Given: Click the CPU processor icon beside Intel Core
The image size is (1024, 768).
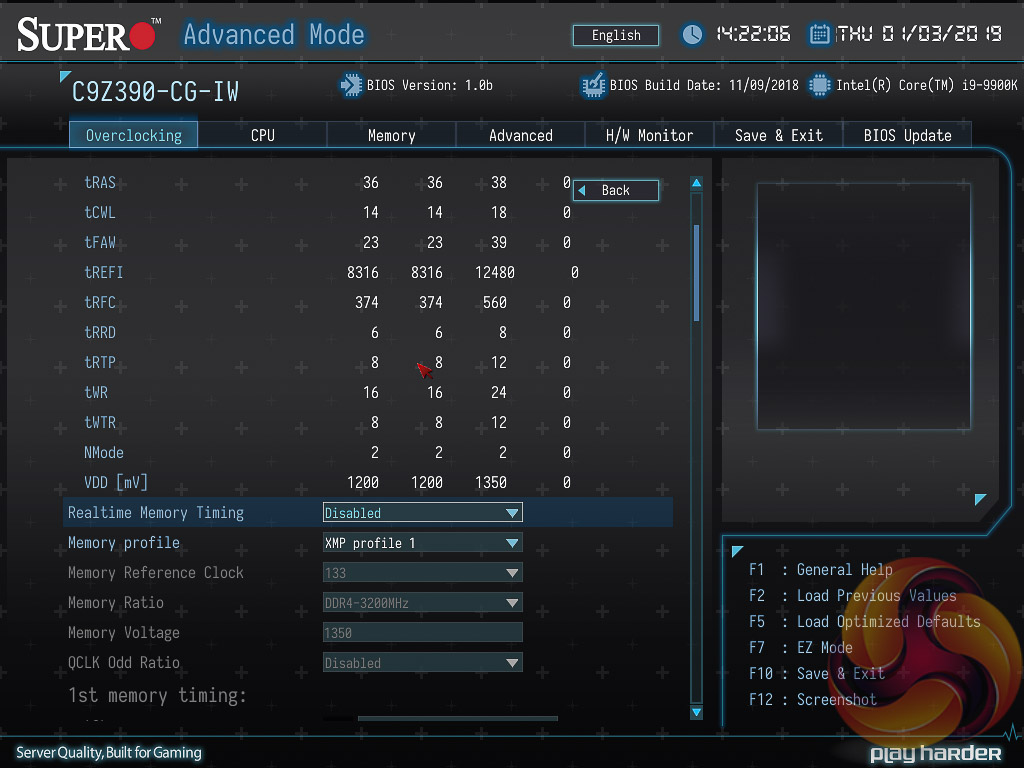Looking at the screenshot, I should tap(819, 85).
